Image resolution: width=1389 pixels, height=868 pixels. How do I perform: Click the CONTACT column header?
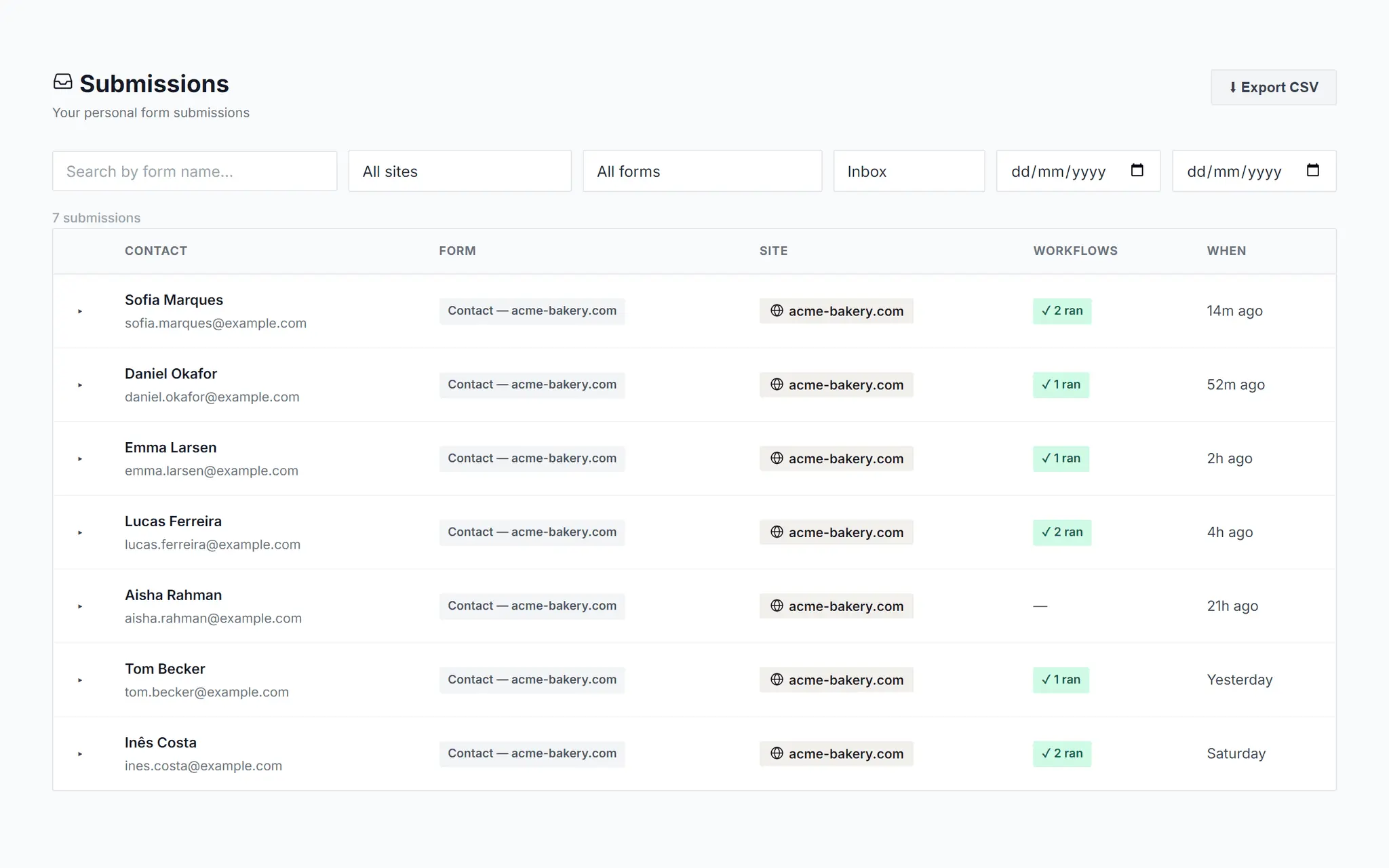coord(156,251)
